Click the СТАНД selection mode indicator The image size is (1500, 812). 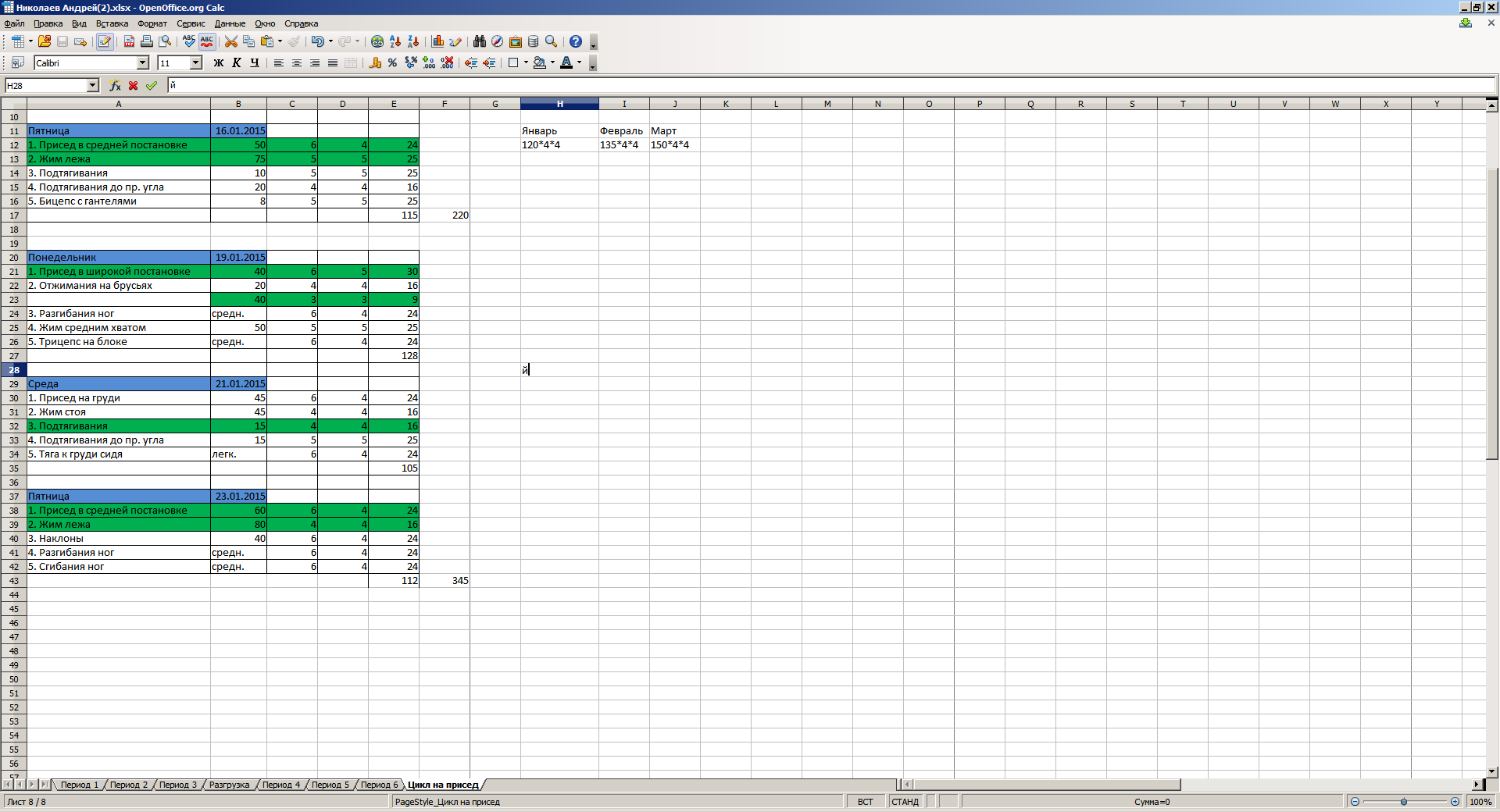pos(905,802)
